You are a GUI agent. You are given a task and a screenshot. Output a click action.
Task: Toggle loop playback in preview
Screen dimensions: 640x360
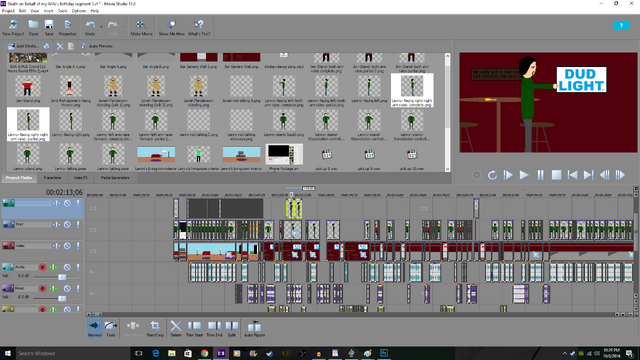point(492,175)
